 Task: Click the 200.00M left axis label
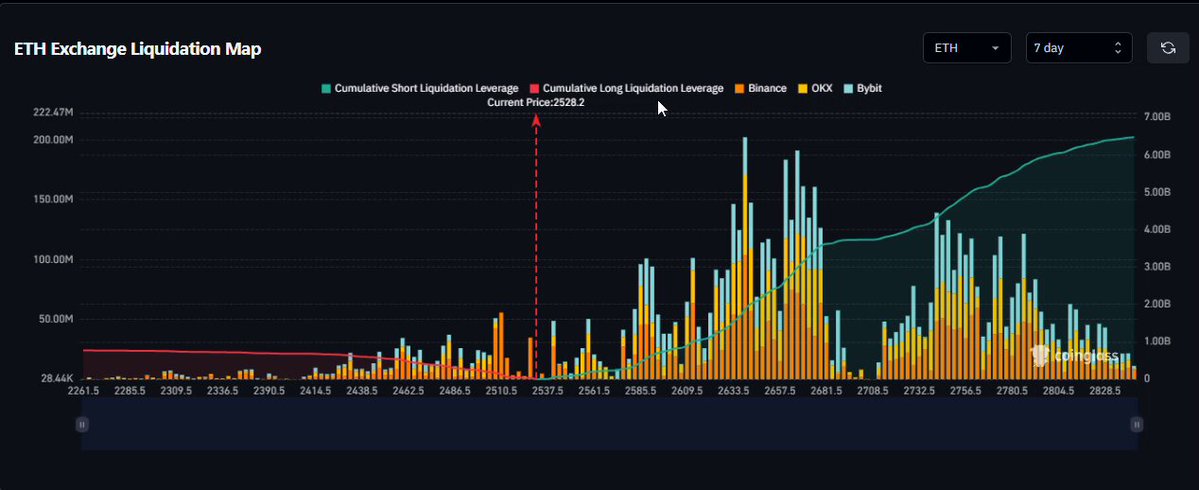tap(54, 141)
